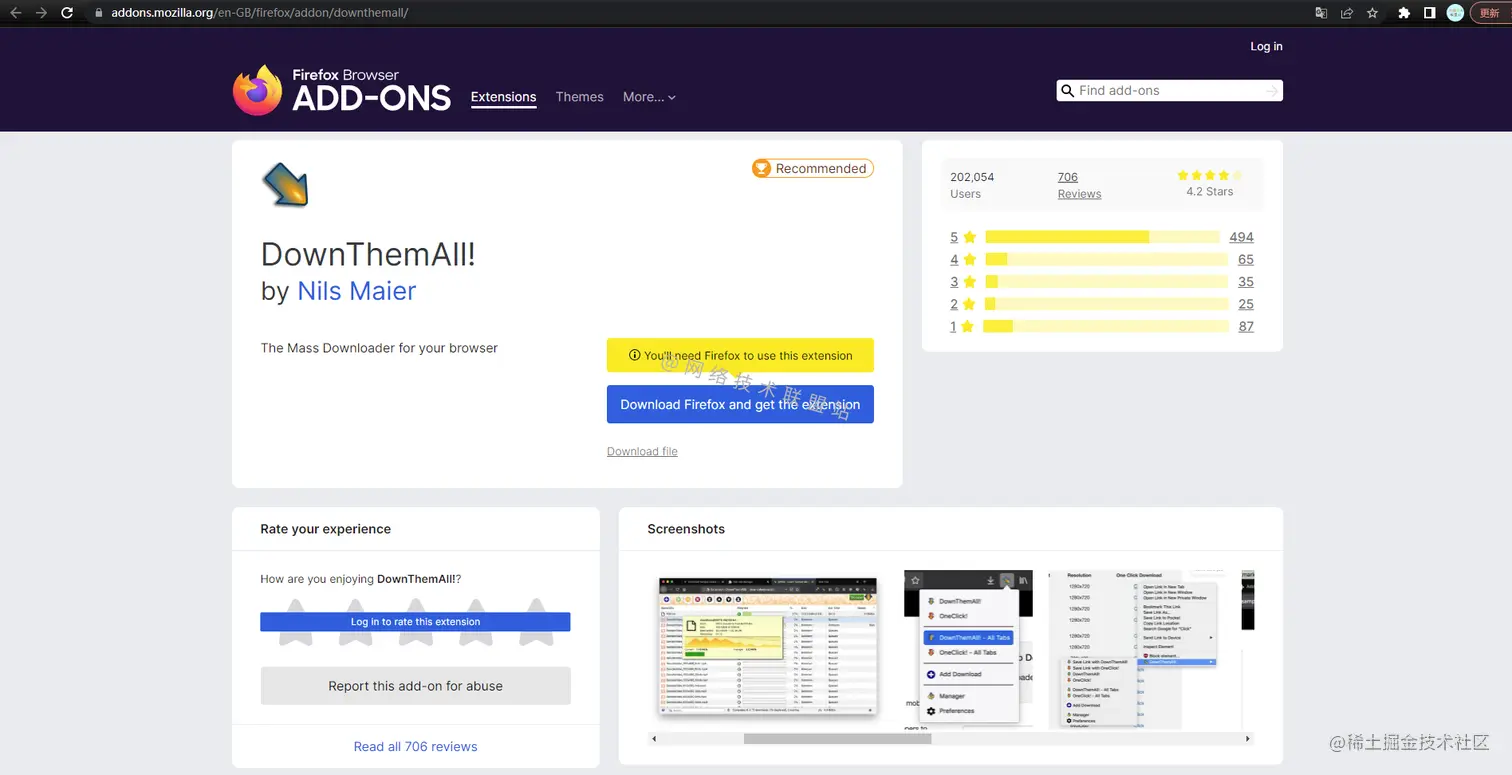
Task: Expand the More… dropdown menu
Action: click(649, 97)
